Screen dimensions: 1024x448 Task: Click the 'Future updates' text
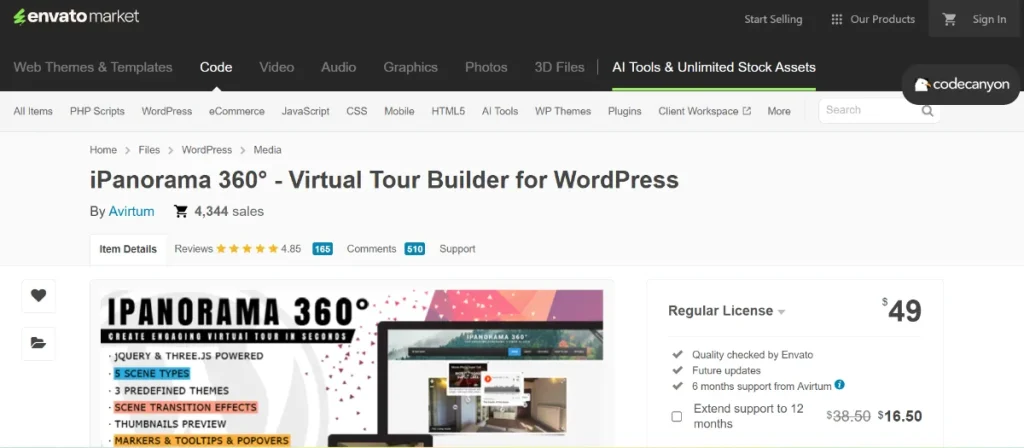coord(726,370)
